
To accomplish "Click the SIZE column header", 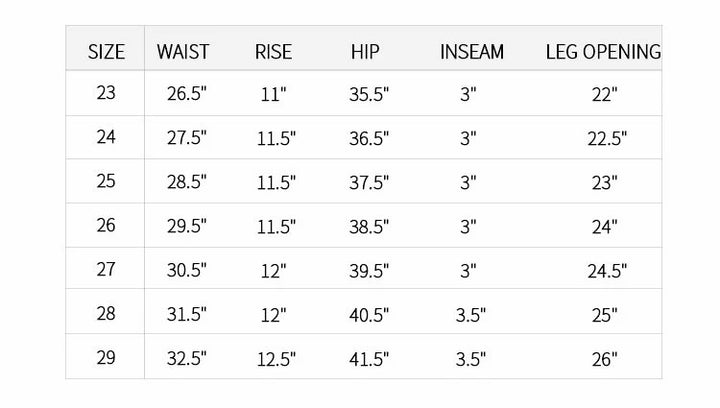I will 106,51.
